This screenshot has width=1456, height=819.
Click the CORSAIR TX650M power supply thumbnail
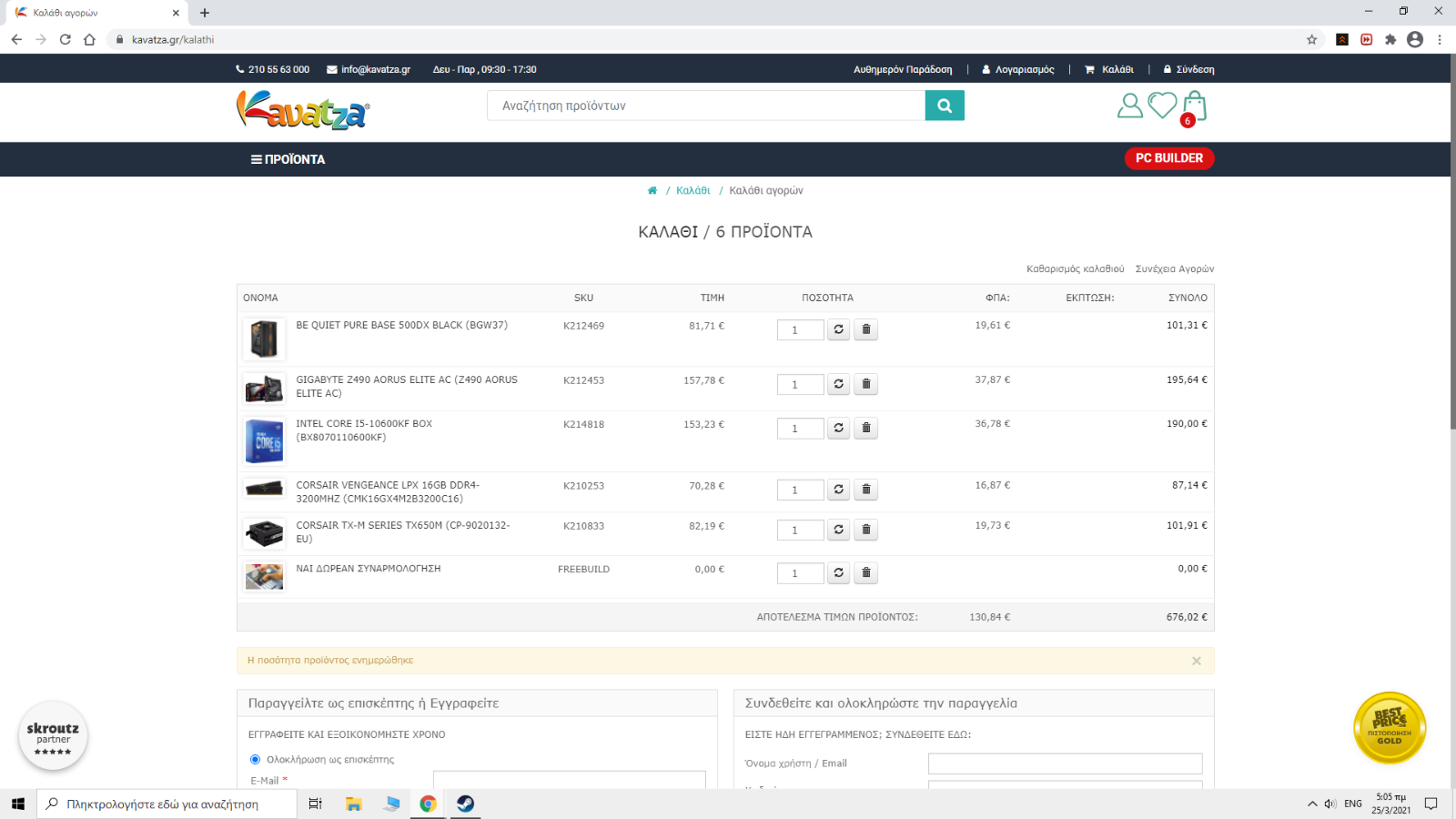pos(264,533)
